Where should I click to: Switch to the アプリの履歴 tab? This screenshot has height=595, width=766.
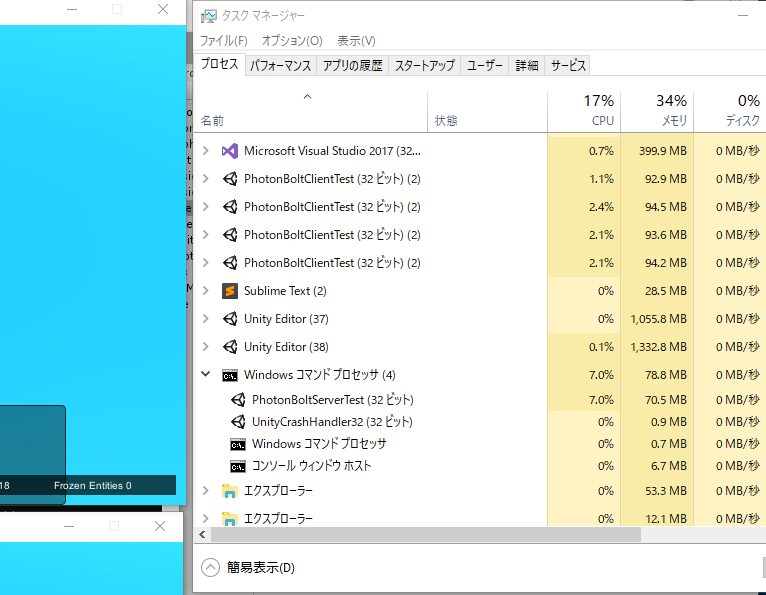click(x=352, y=65)
